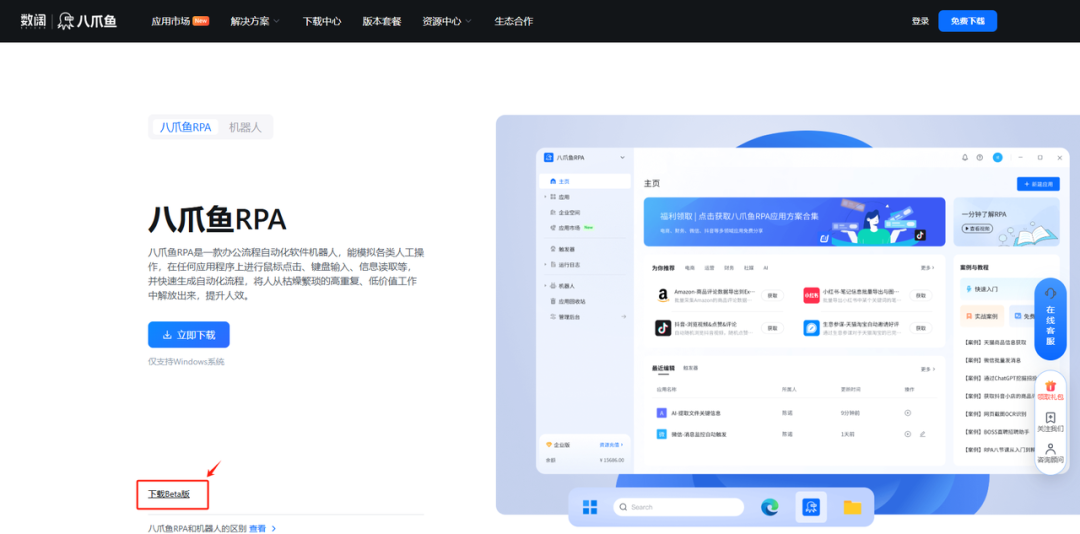
Task: Click the 领取礼包 gift icon
Action: pos(1050,390)
